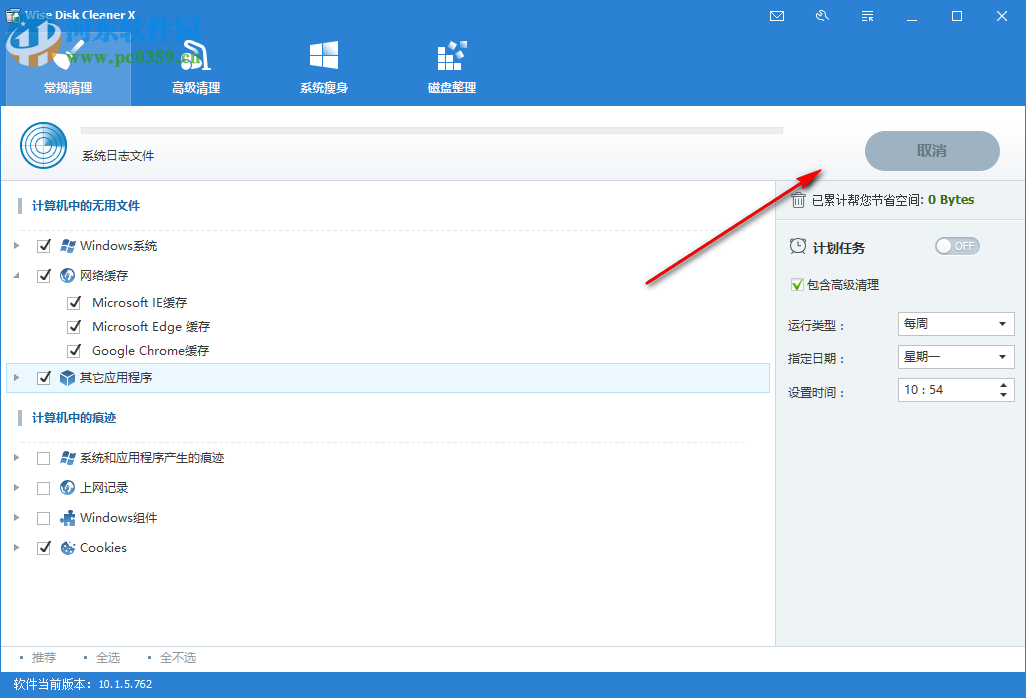Click the 系统和应用程序产生的痕迹 flag icon

click(67, 458)
